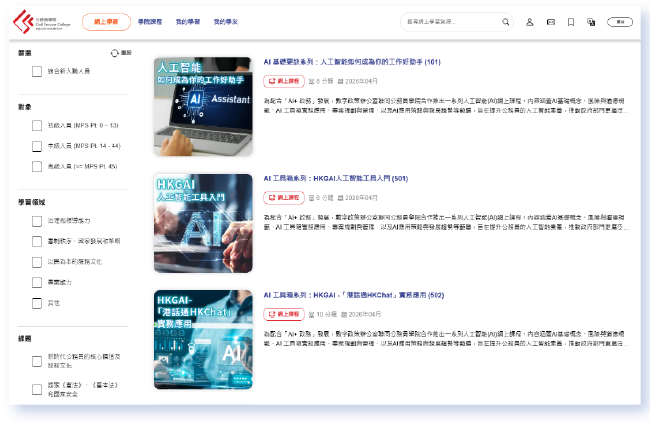Tick the MPS Pt. 14 - 44 checkbox
The height and width of the screenshot is (428, 650).
37,146
